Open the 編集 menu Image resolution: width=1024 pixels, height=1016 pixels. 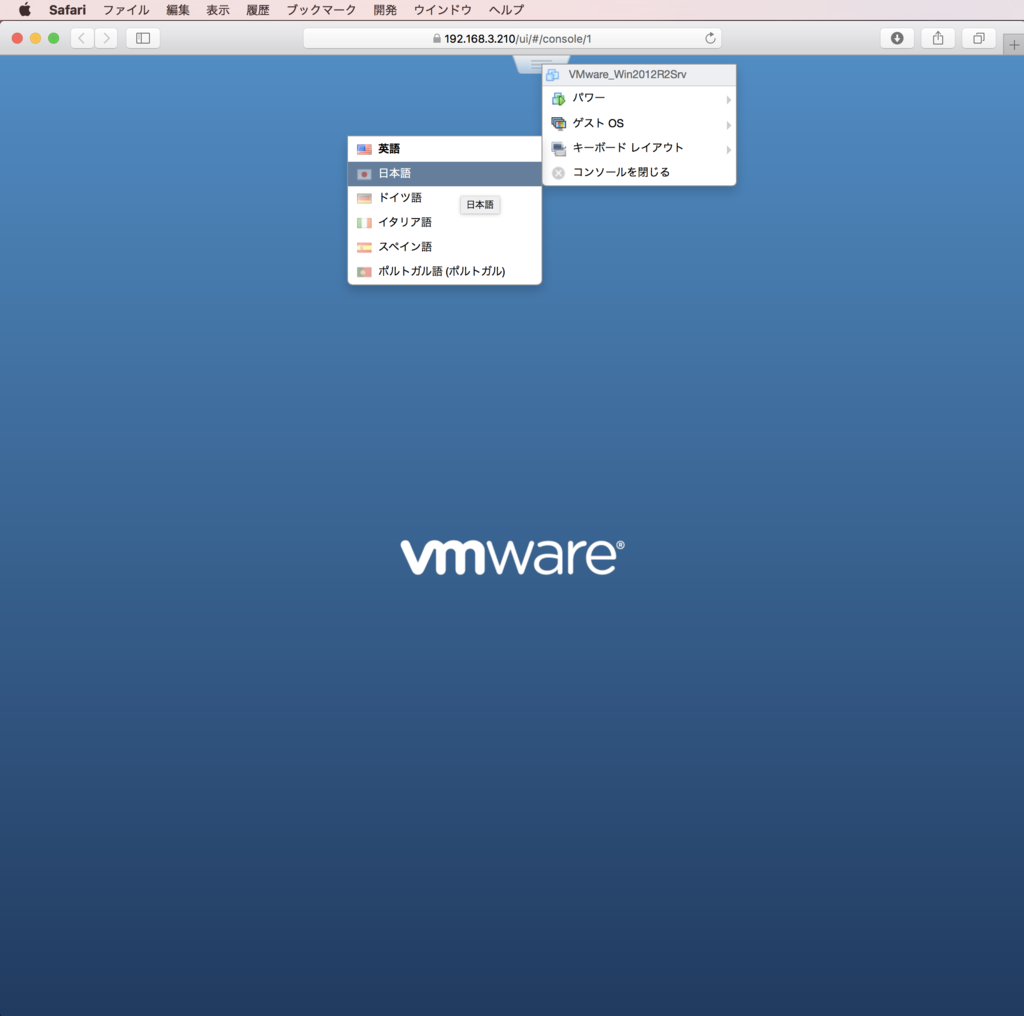[178, 10]
